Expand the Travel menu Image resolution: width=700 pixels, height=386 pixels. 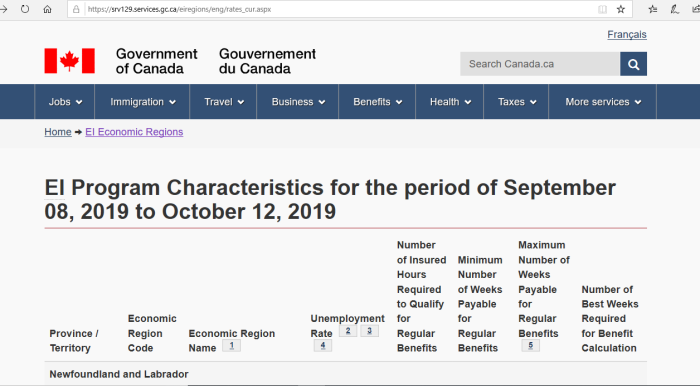223,102
